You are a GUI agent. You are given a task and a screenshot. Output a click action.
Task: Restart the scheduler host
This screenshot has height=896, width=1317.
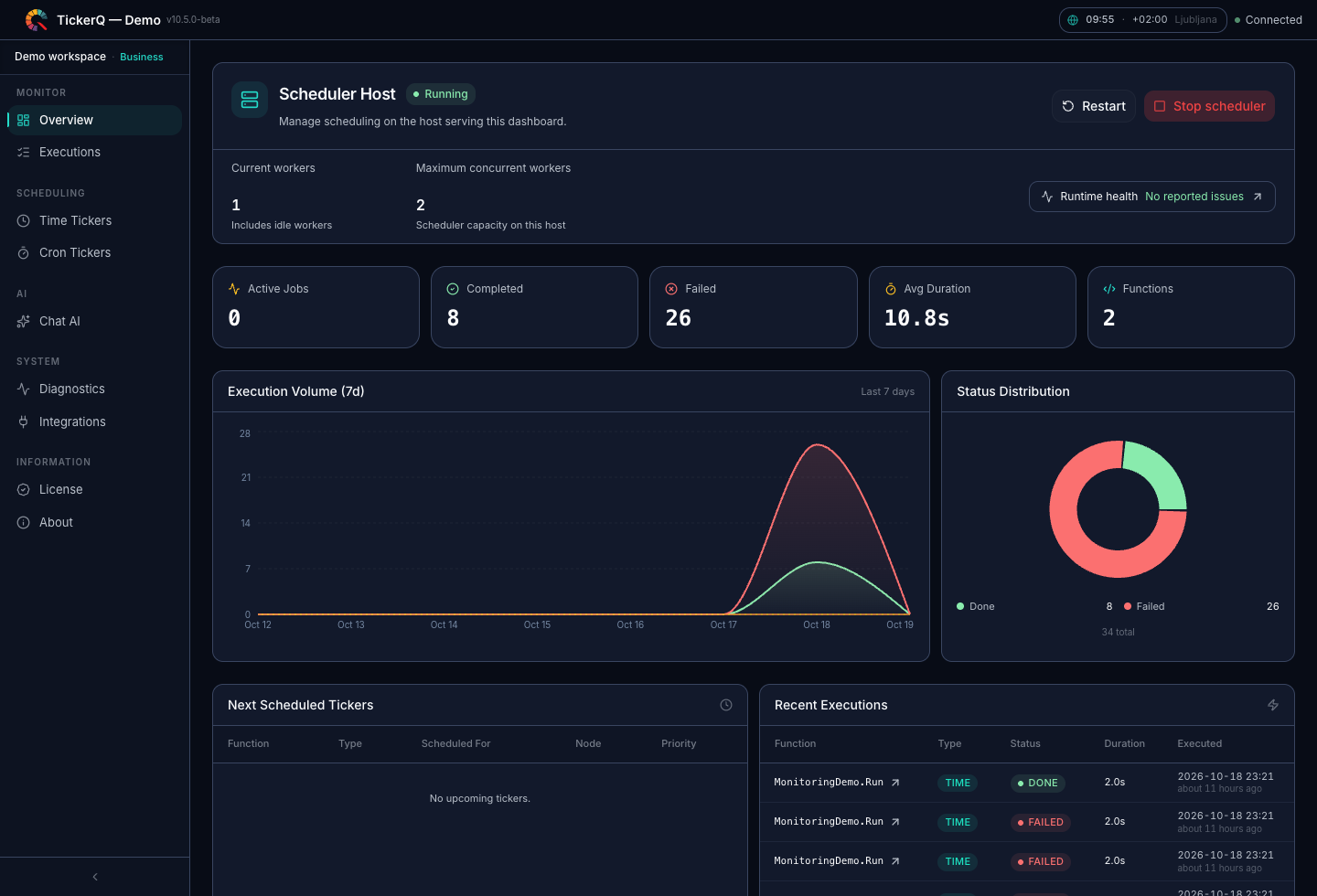click(x=1094, y=106)
